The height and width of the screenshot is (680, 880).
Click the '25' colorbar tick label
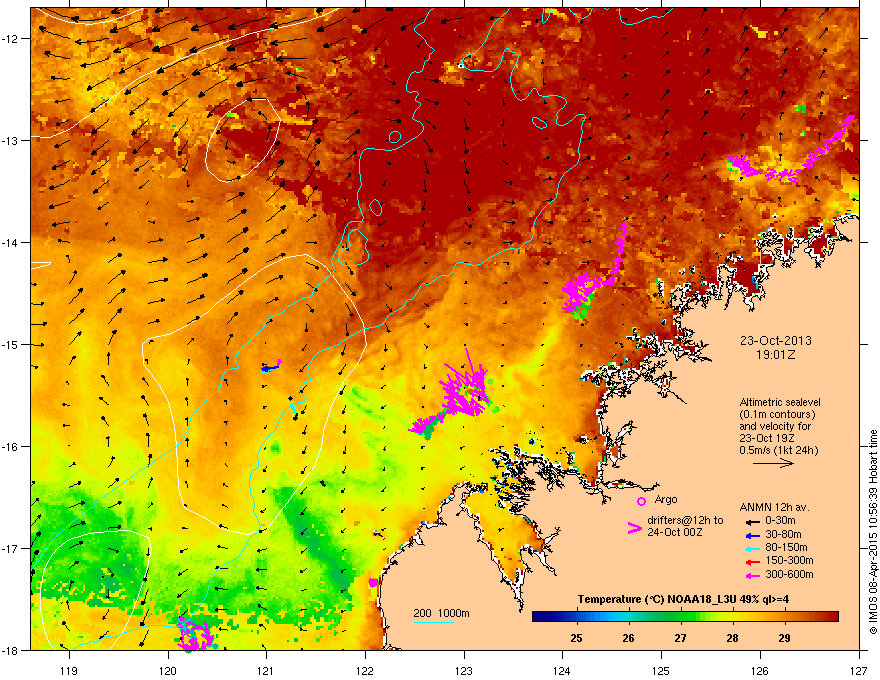(576, 638)
